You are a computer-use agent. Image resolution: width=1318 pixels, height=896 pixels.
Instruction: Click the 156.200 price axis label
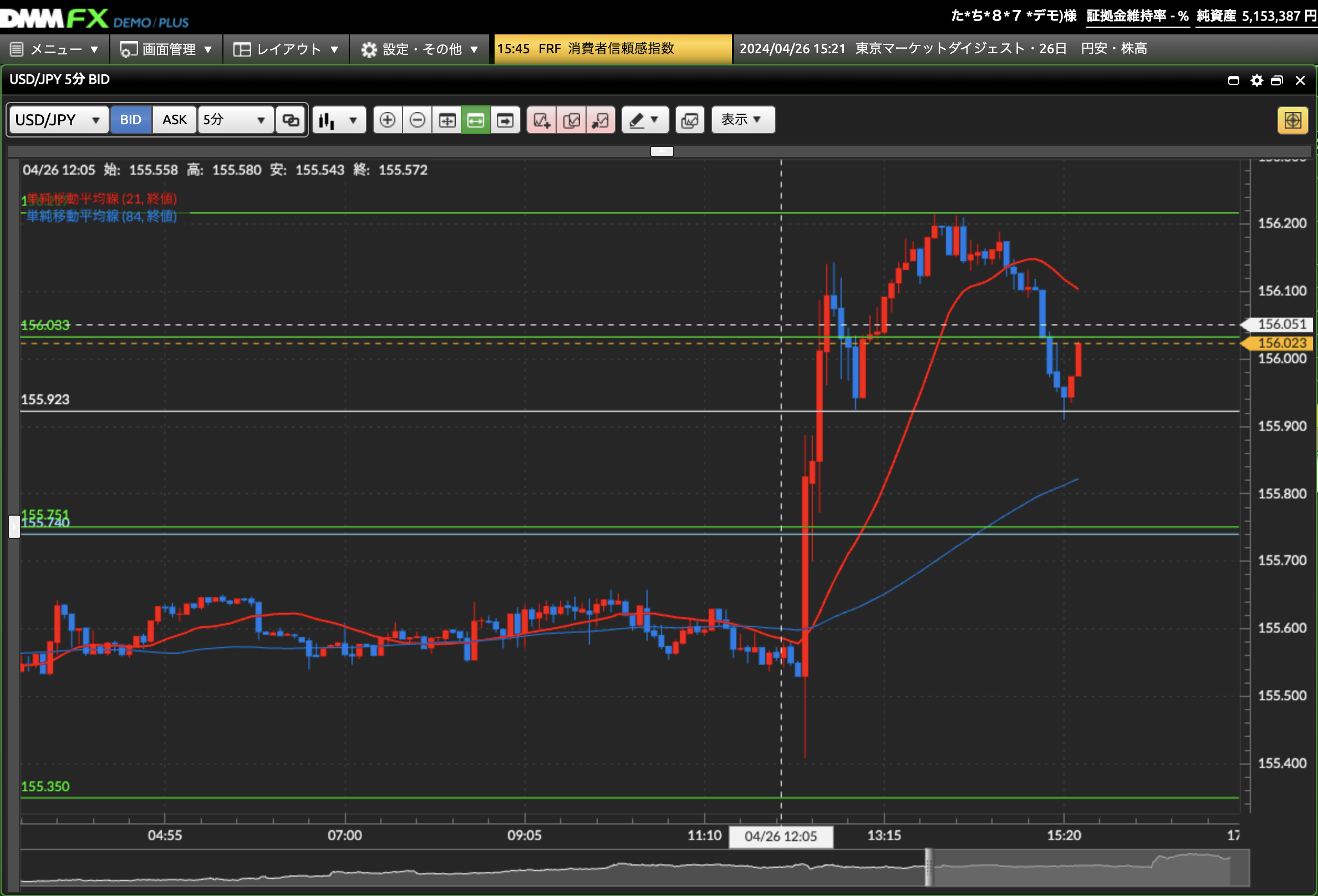point(1283,223)
